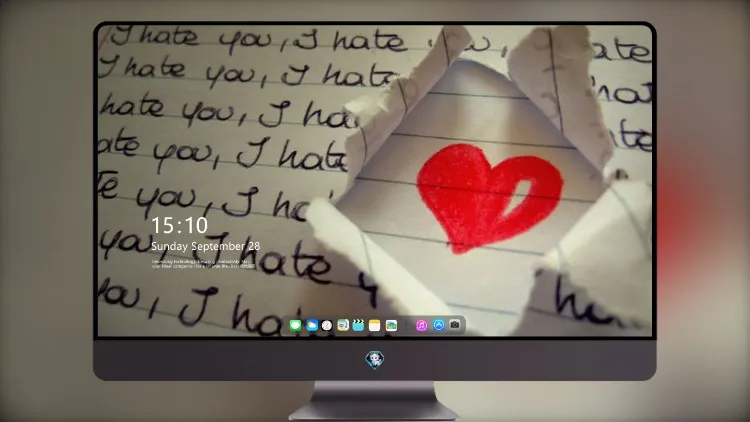
Task: Open the Camera app in dock
Action: pos(455,325)
